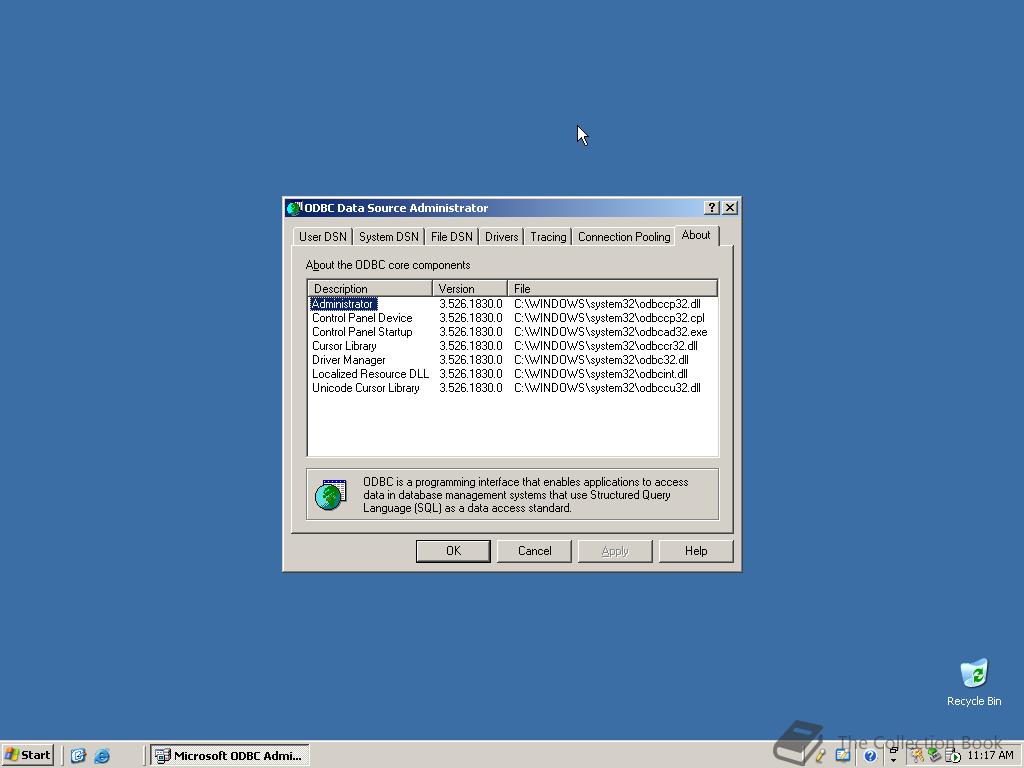Launch Internet Explorer from Quick Launch

102,756
